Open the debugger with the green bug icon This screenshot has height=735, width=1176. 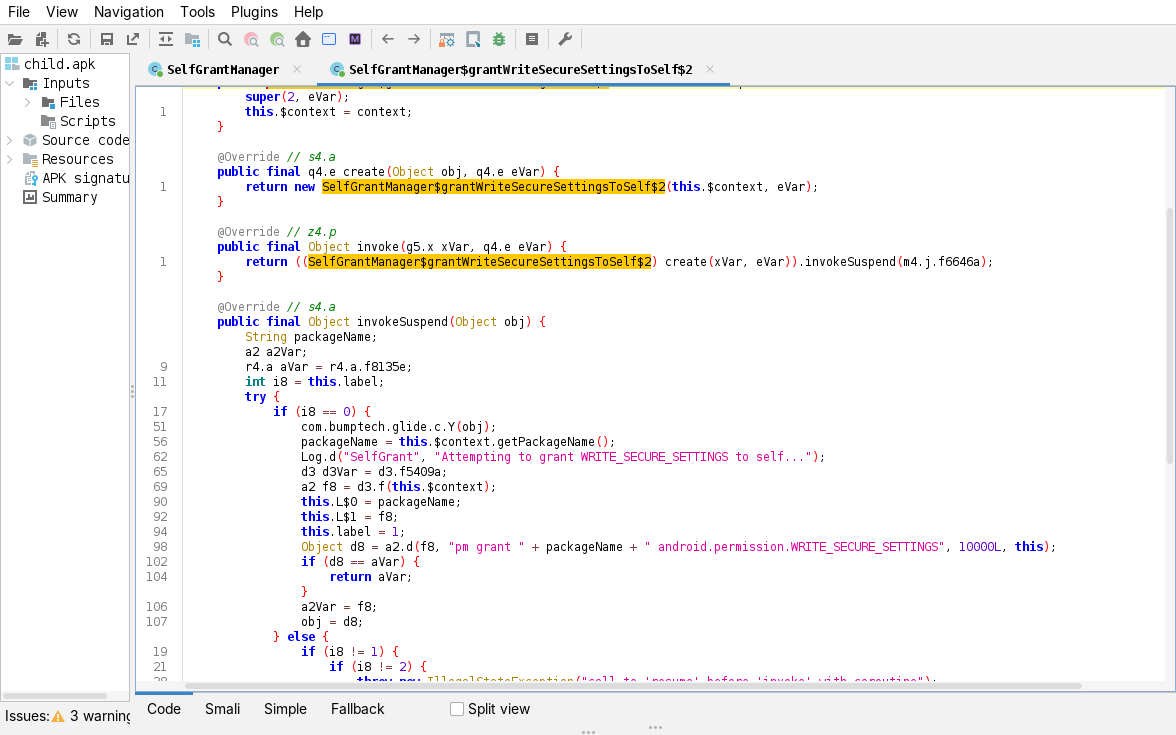pyautogui.click(x=499, y=40)
